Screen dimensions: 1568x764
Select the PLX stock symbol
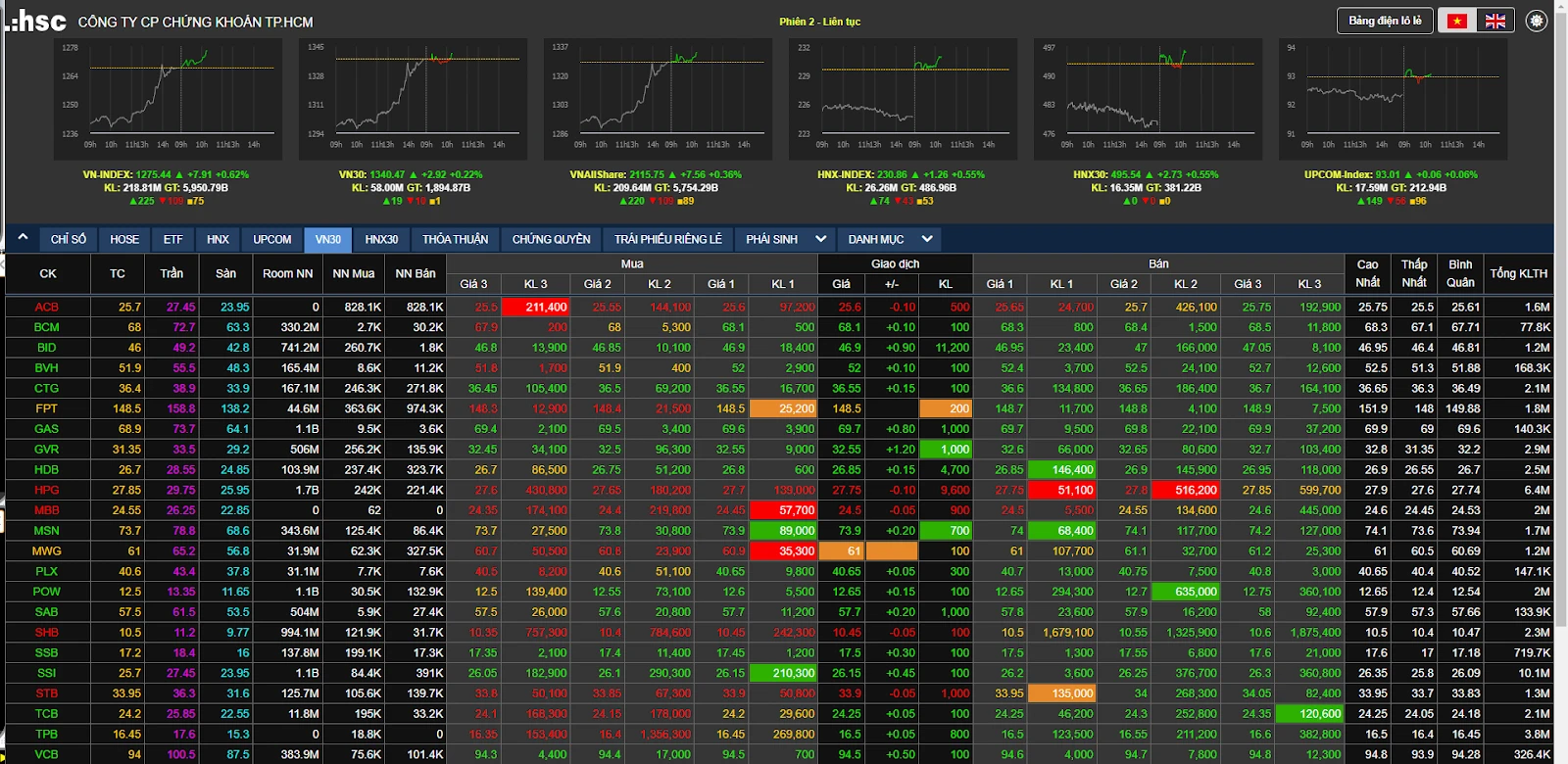[47, 571]
